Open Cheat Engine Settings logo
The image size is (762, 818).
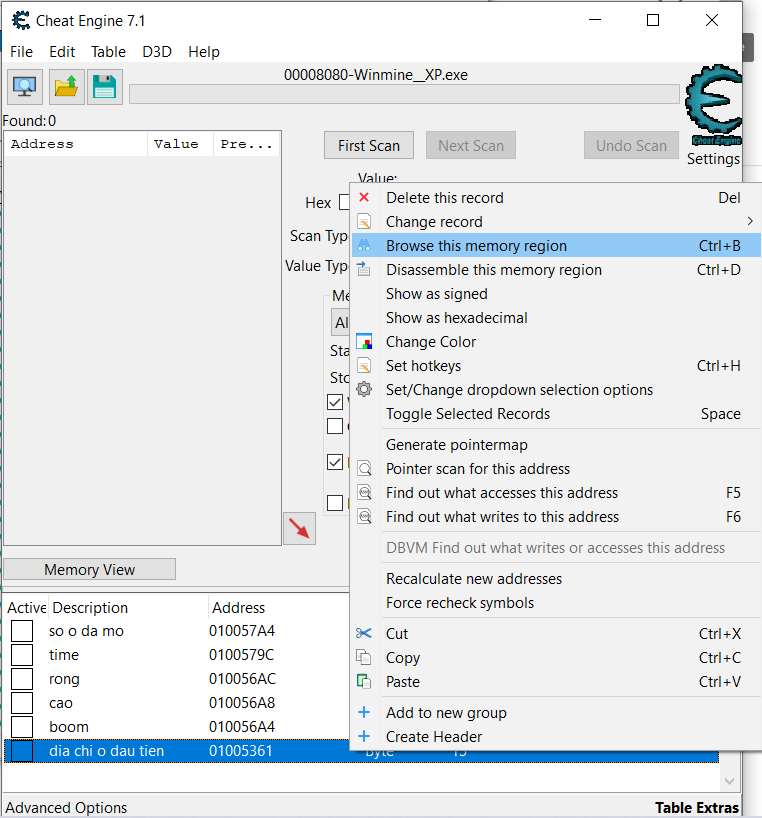coord(713,106)
